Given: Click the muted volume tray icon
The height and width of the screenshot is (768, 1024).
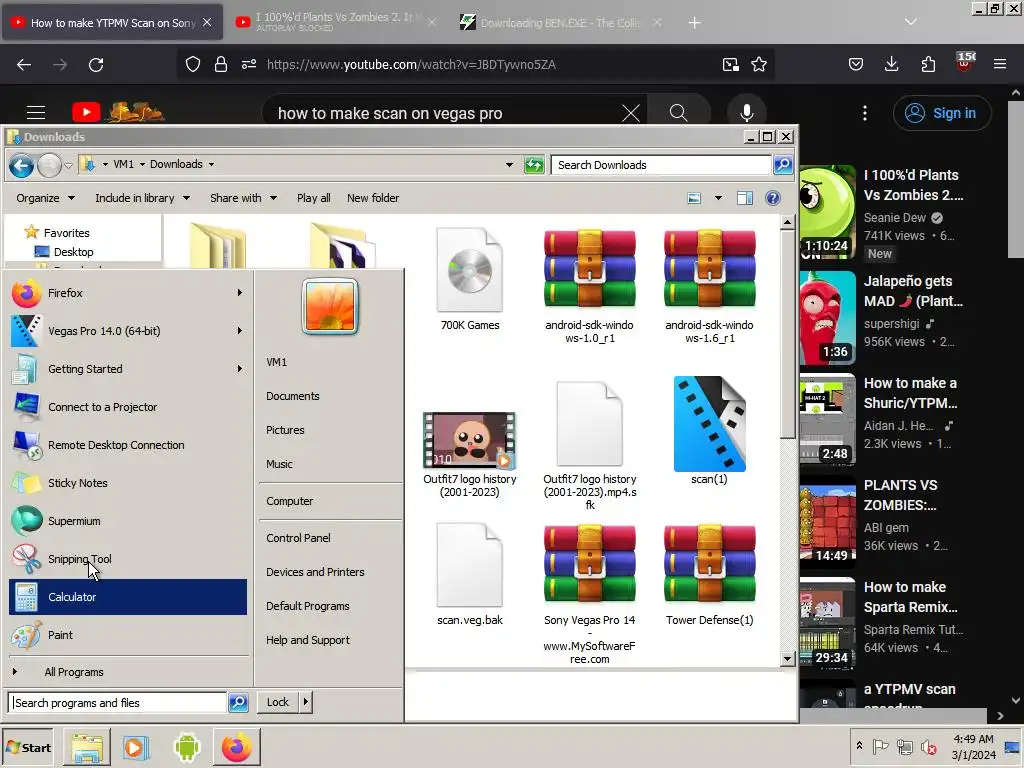Looking at the screenshot, I should tap(928, 747).
